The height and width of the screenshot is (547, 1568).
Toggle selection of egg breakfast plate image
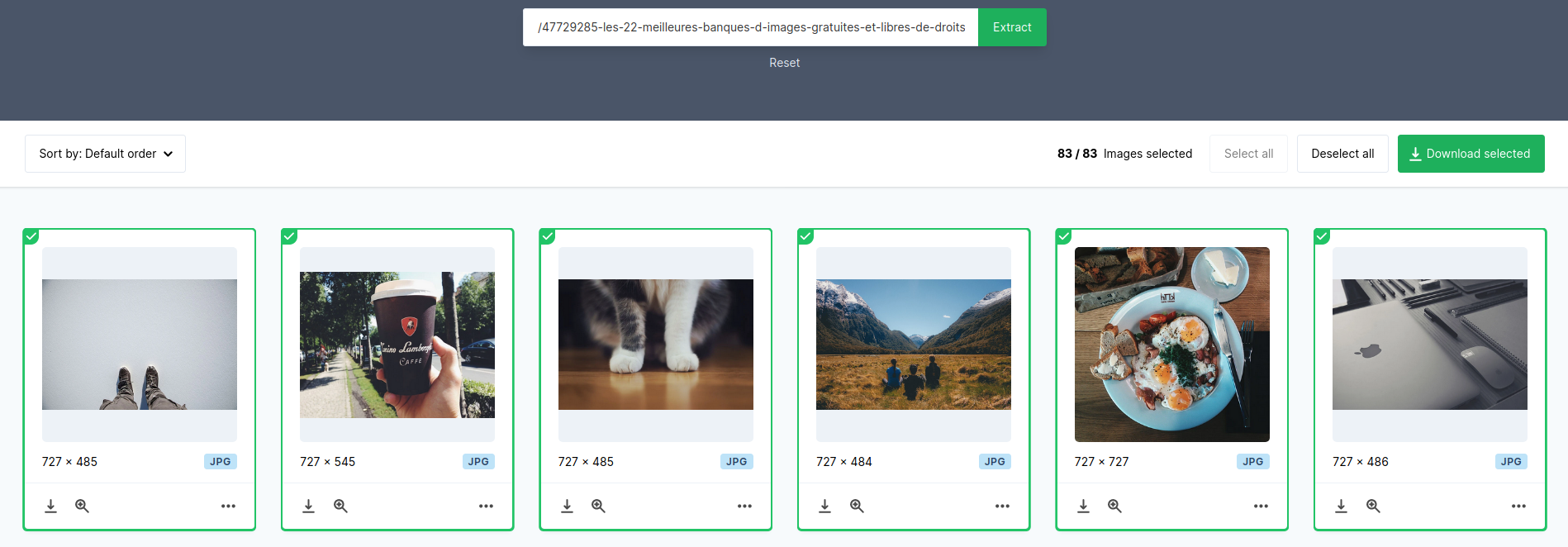[x=1064, y=236]
